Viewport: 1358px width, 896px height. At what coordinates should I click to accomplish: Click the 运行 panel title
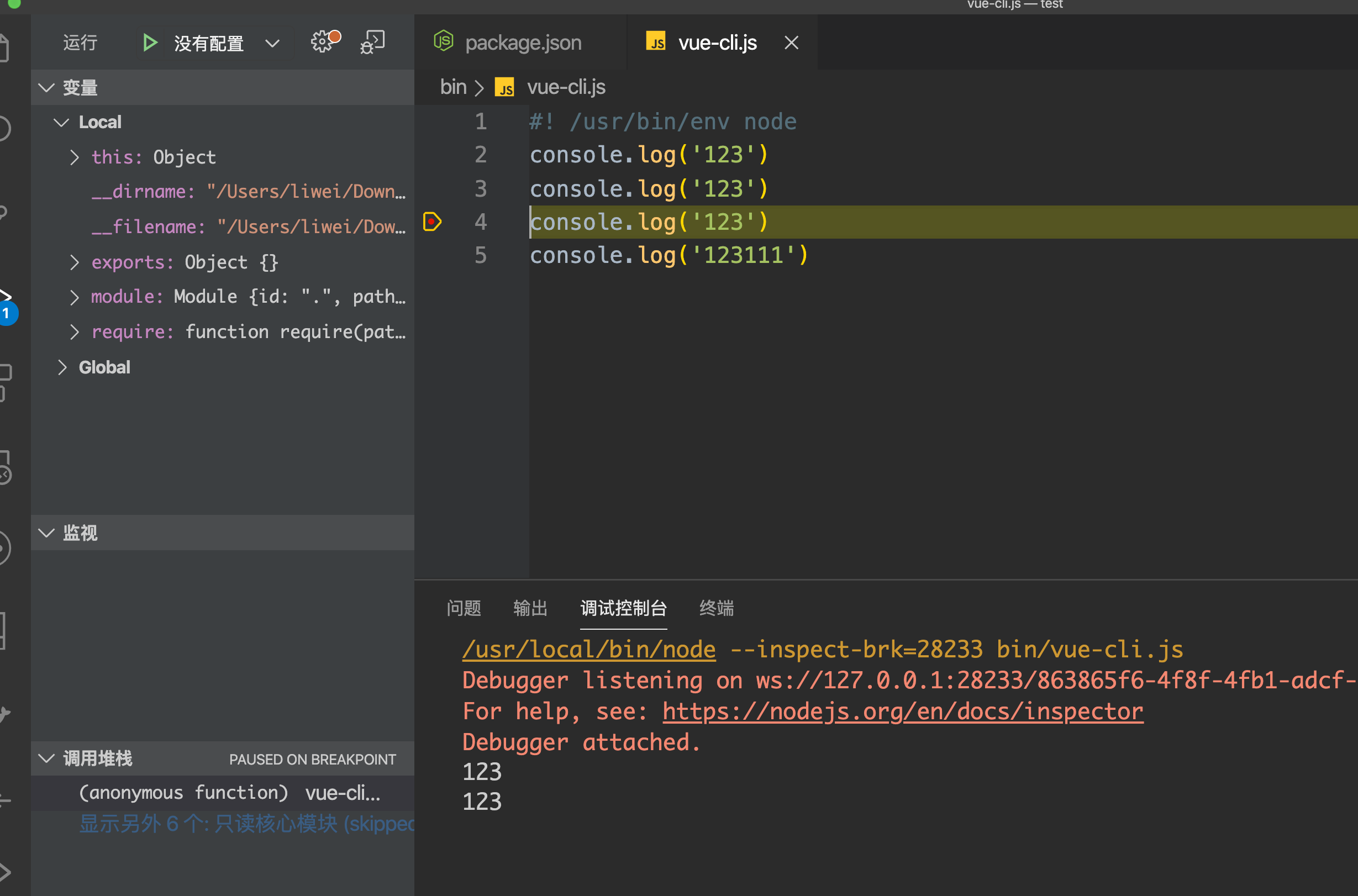(x=81, y=43)
